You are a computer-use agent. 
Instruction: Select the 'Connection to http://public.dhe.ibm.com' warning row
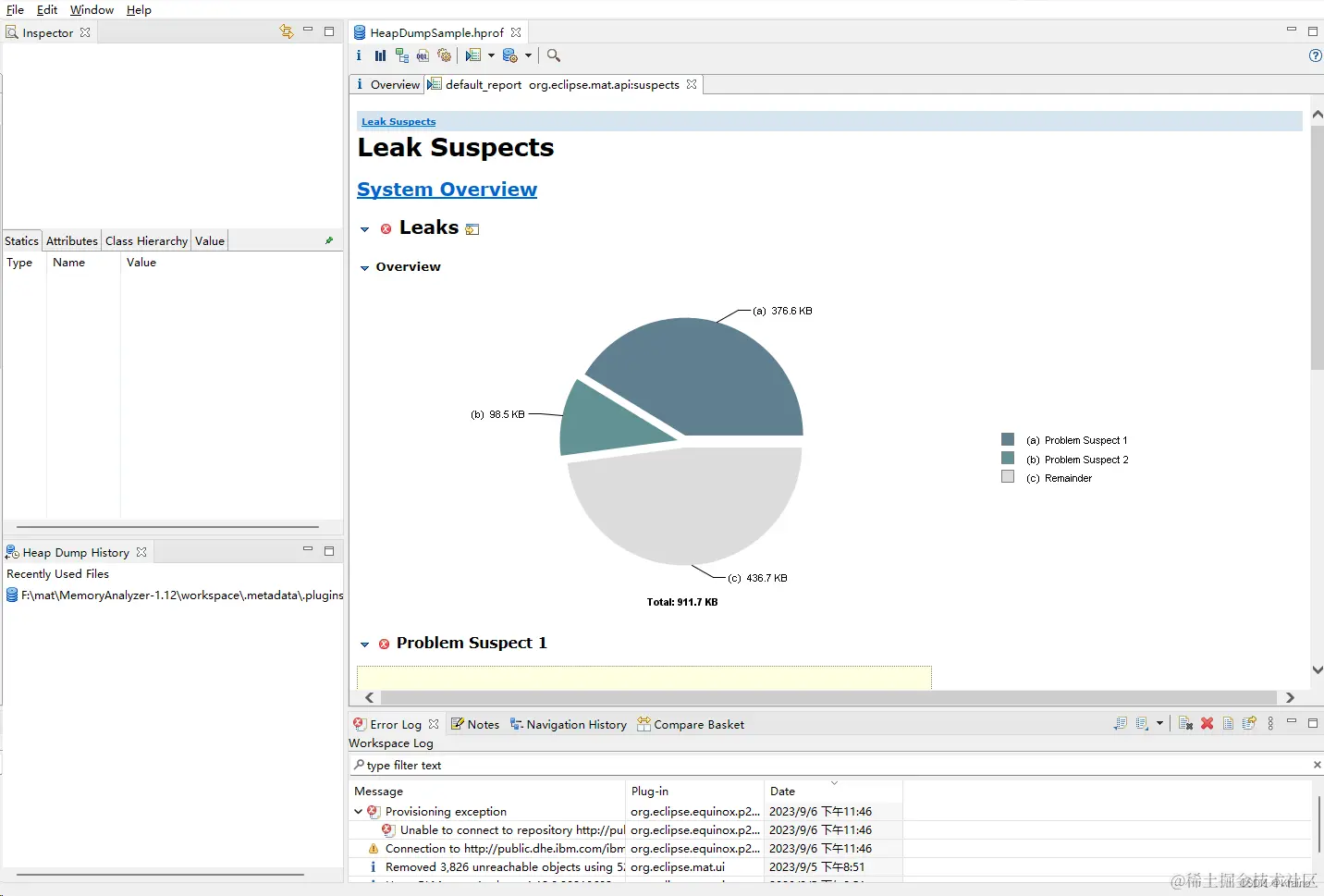point(626,849)
